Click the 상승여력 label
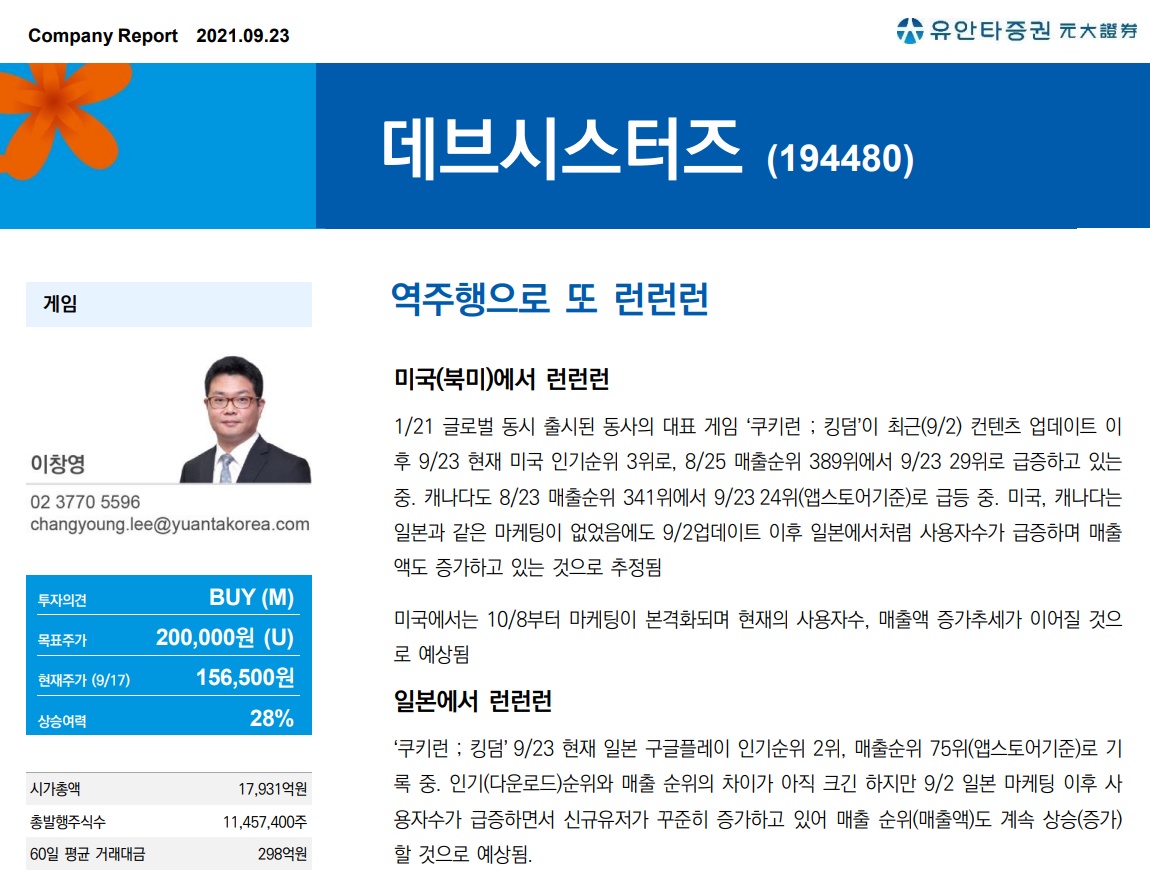 (62, 721)
